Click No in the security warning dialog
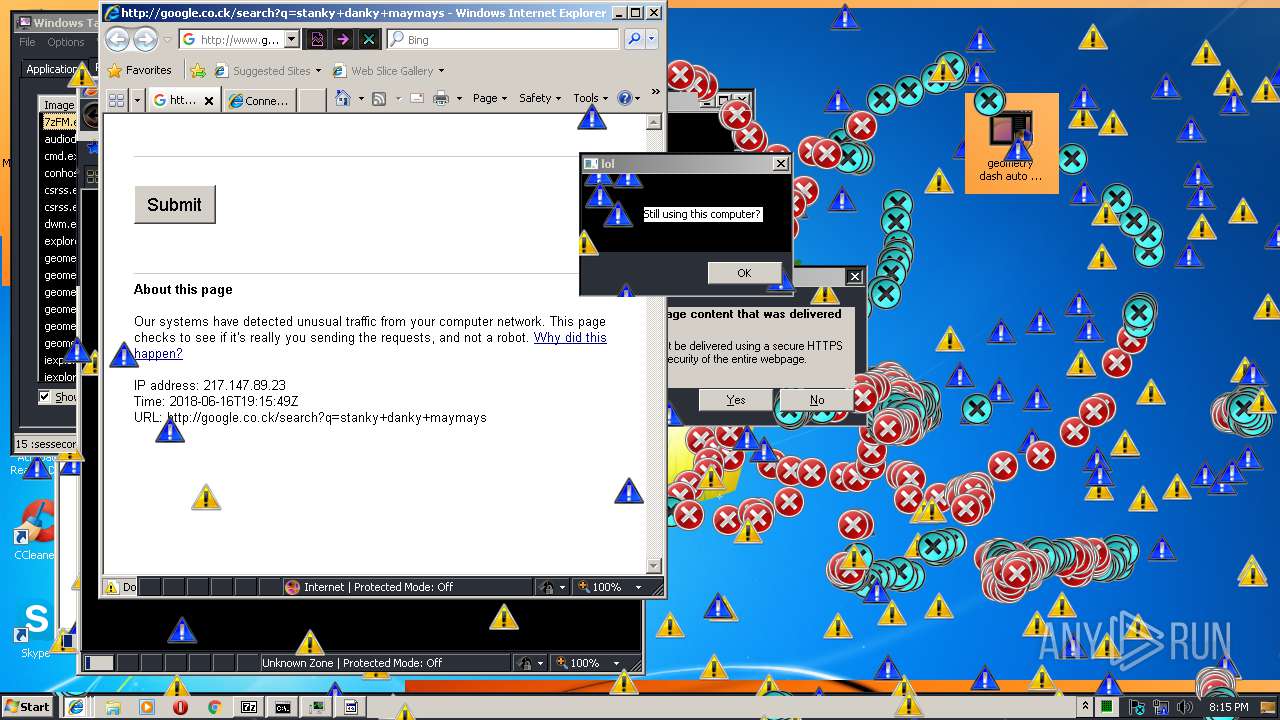The width and height of the screenshot is (1280, 720). point(817,400)
